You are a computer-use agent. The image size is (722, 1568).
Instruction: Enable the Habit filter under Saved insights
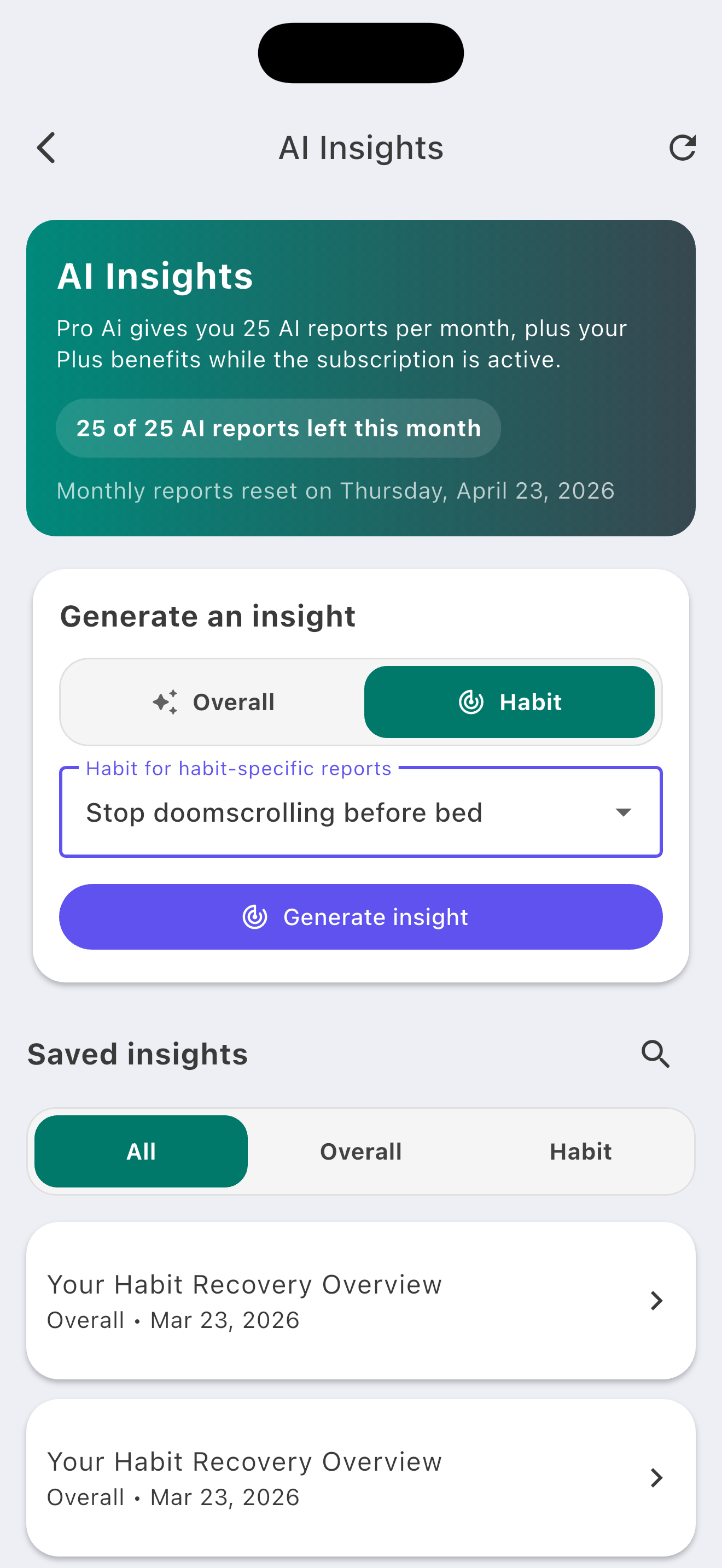580,1151
